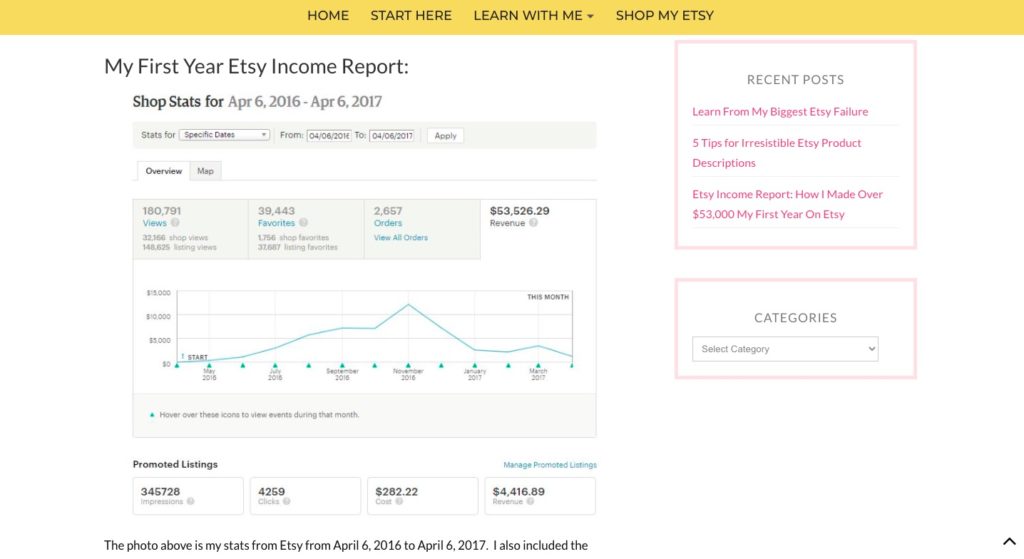Click event marker under May 2016
1024x559 pixels.
point(209,366)
